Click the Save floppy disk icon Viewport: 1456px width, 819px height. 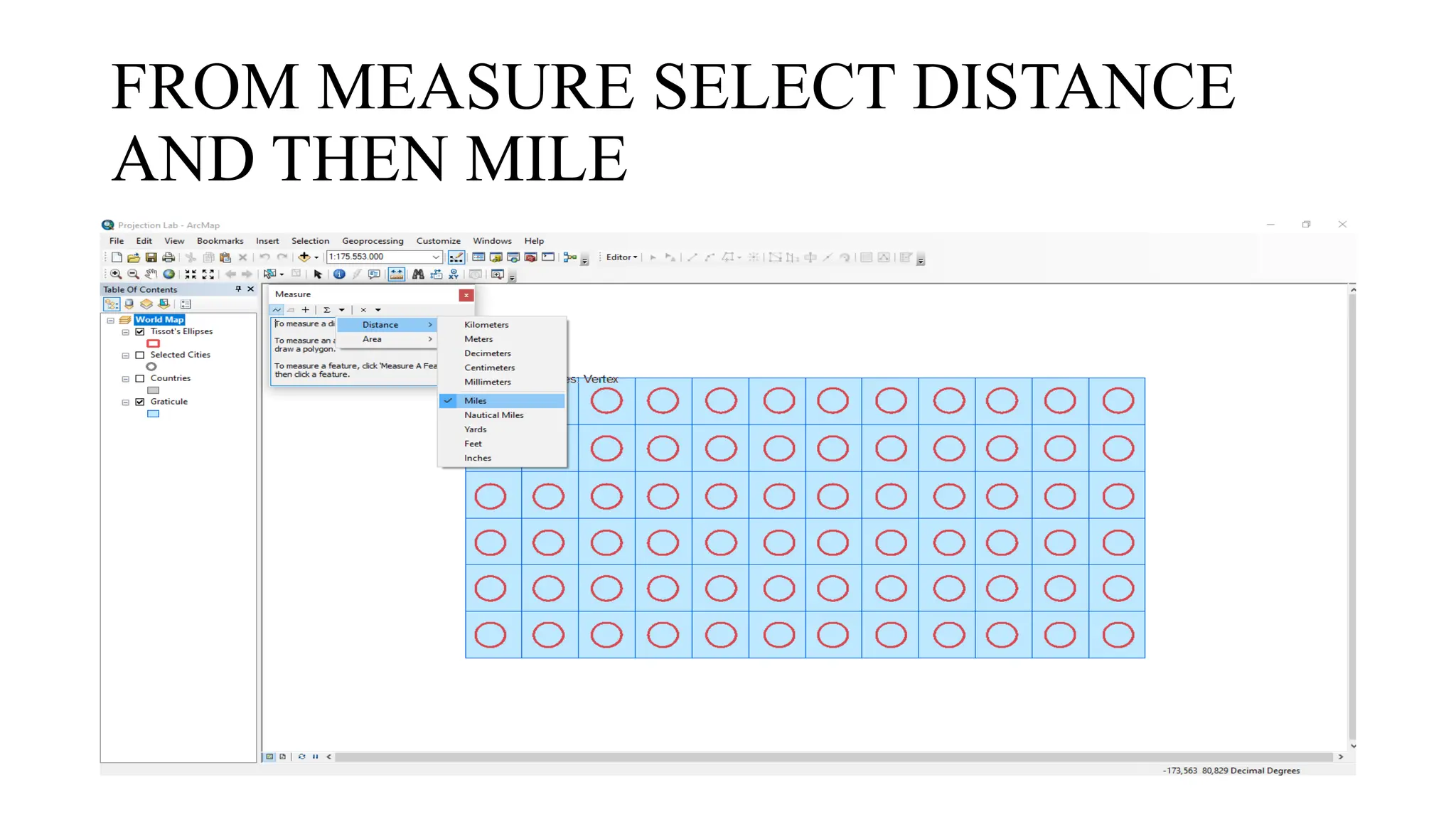151,257
